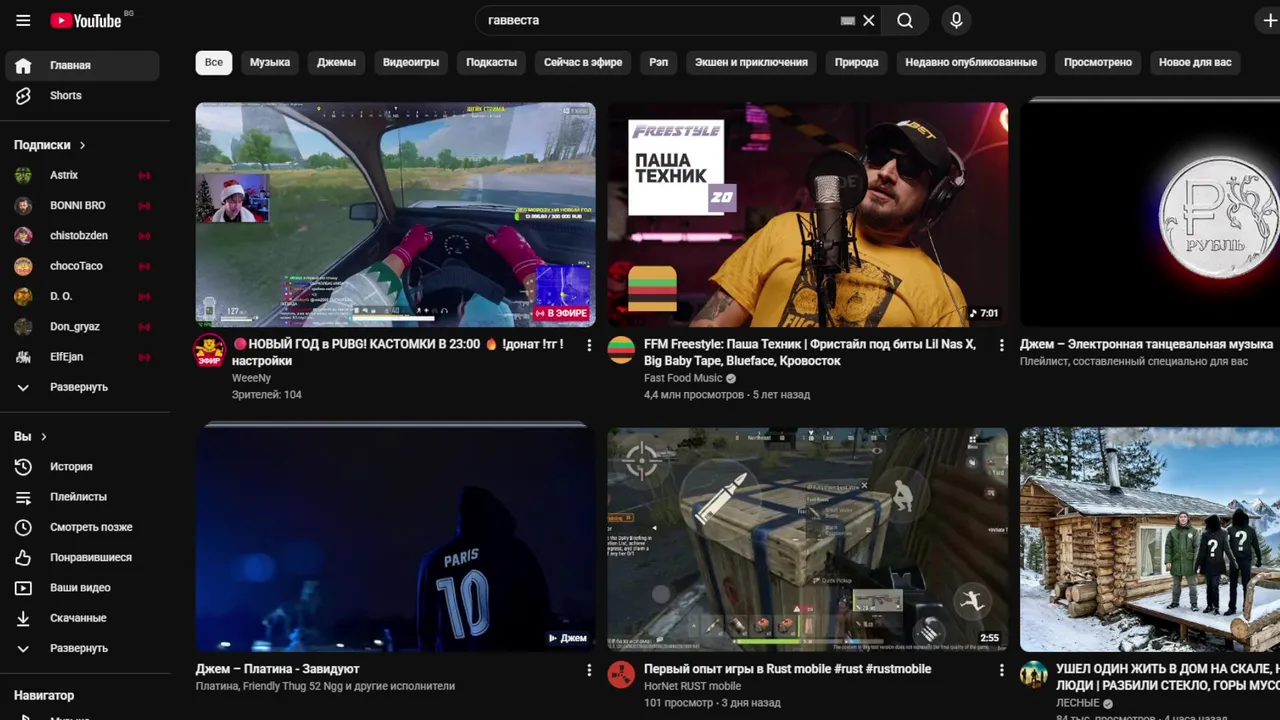Open the Paris 10 jersey thumbnail
Viewport: 1280px width, 720px height.
click(x=395, y=540)
